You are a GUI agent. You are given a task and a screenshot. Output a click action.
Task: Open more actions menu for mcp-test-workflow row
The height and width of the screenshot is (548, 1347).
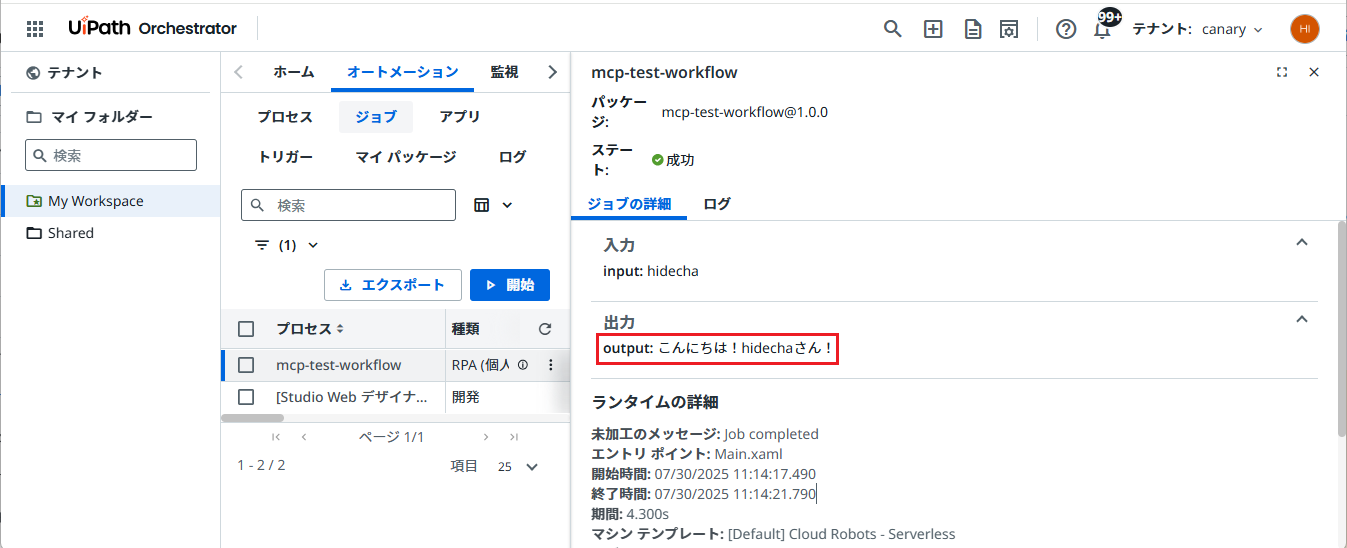550,365
